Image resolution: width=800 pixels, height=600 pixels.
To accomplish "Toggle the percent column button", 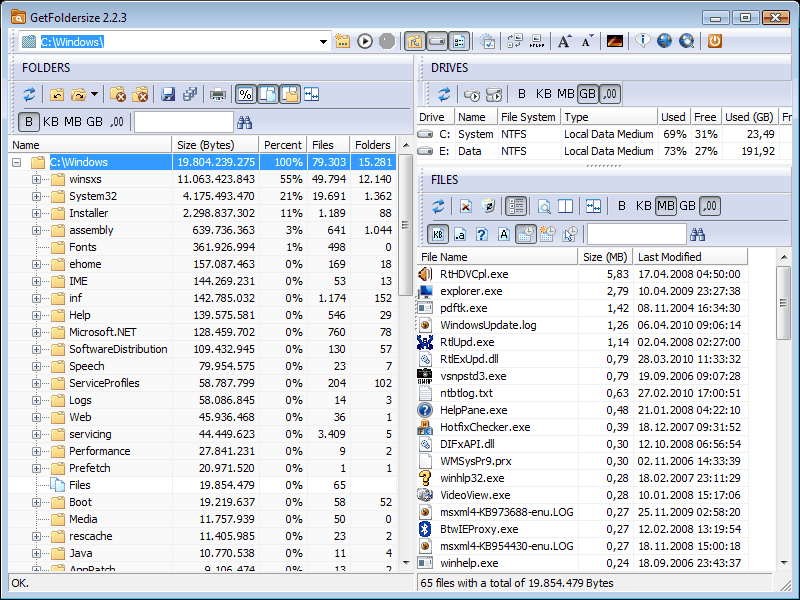I will (245, 94).
